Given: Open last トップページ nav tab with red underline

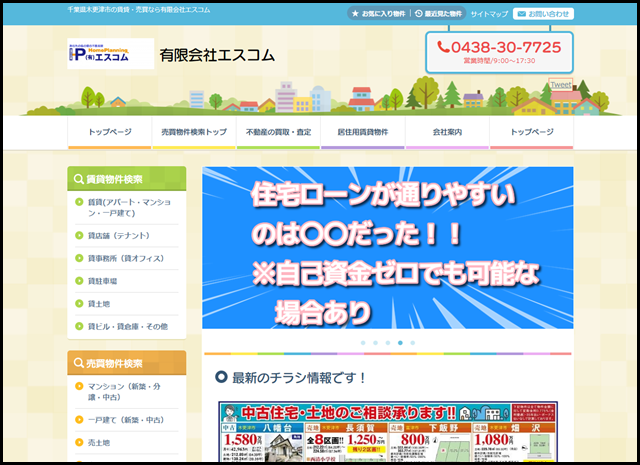Looking at the screenshot, I should [532, 132].
